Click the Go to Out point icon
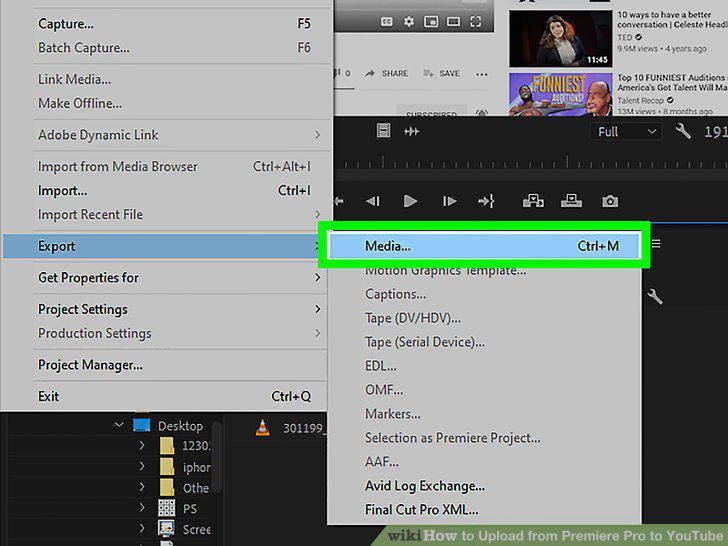The image size is (728, 546). click(x=486, y=201)
